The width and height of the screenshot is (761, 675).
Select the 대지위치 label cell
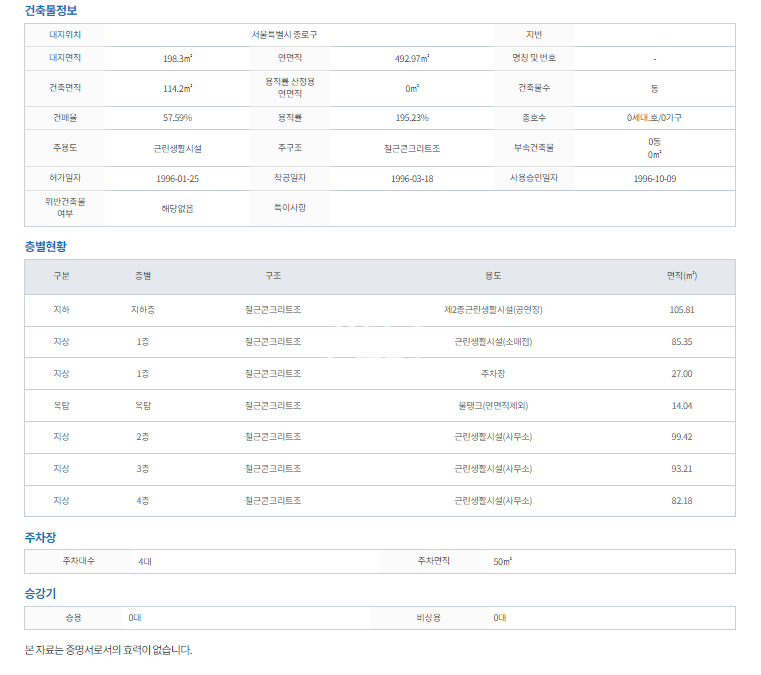(x=65, y=34)
